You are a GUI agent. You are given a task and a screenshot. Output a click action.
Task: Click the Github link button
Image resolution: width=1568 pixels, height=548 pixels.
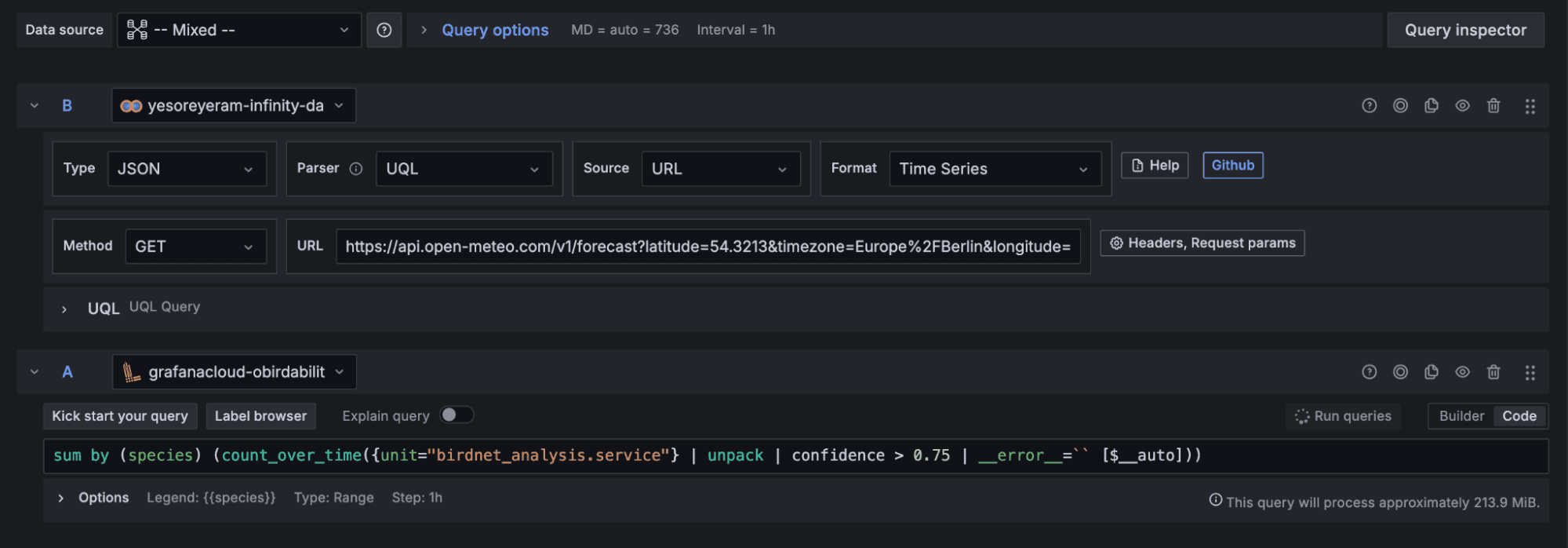click(x=1232, y=166)
